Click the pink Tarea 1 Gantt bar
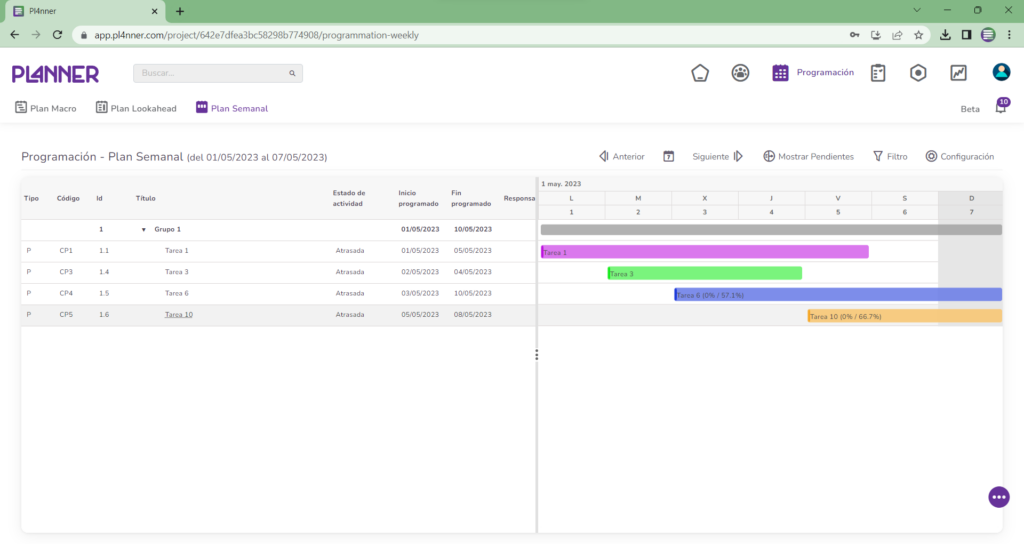This screenshot has width=1024, height=544. pos(705,252)
